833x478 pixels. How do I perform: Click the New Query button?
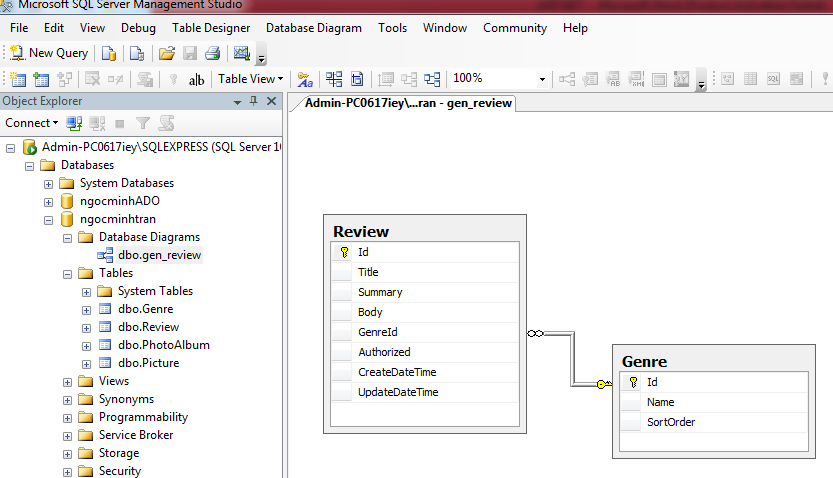49,53
